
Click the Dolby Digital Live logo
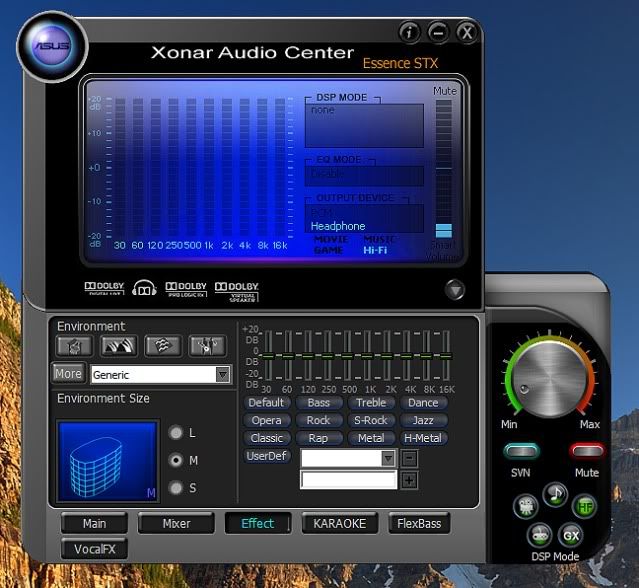coord(104,288)
